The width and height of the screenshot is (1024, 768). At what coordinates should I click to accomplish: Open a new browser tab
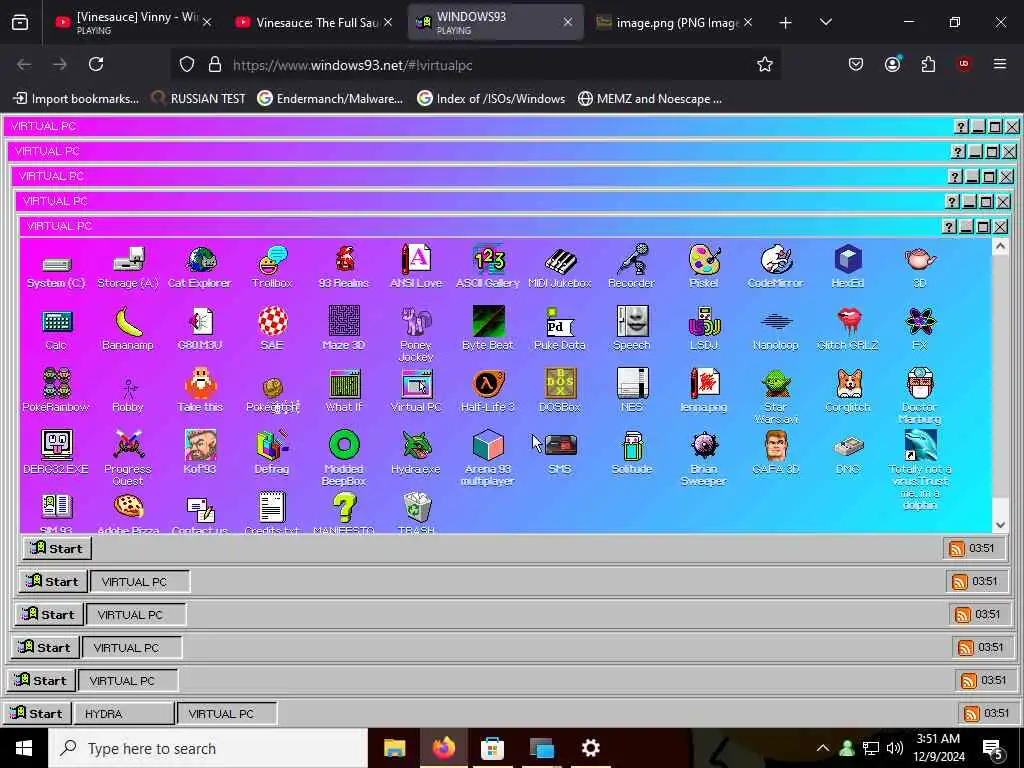[786, 23]
